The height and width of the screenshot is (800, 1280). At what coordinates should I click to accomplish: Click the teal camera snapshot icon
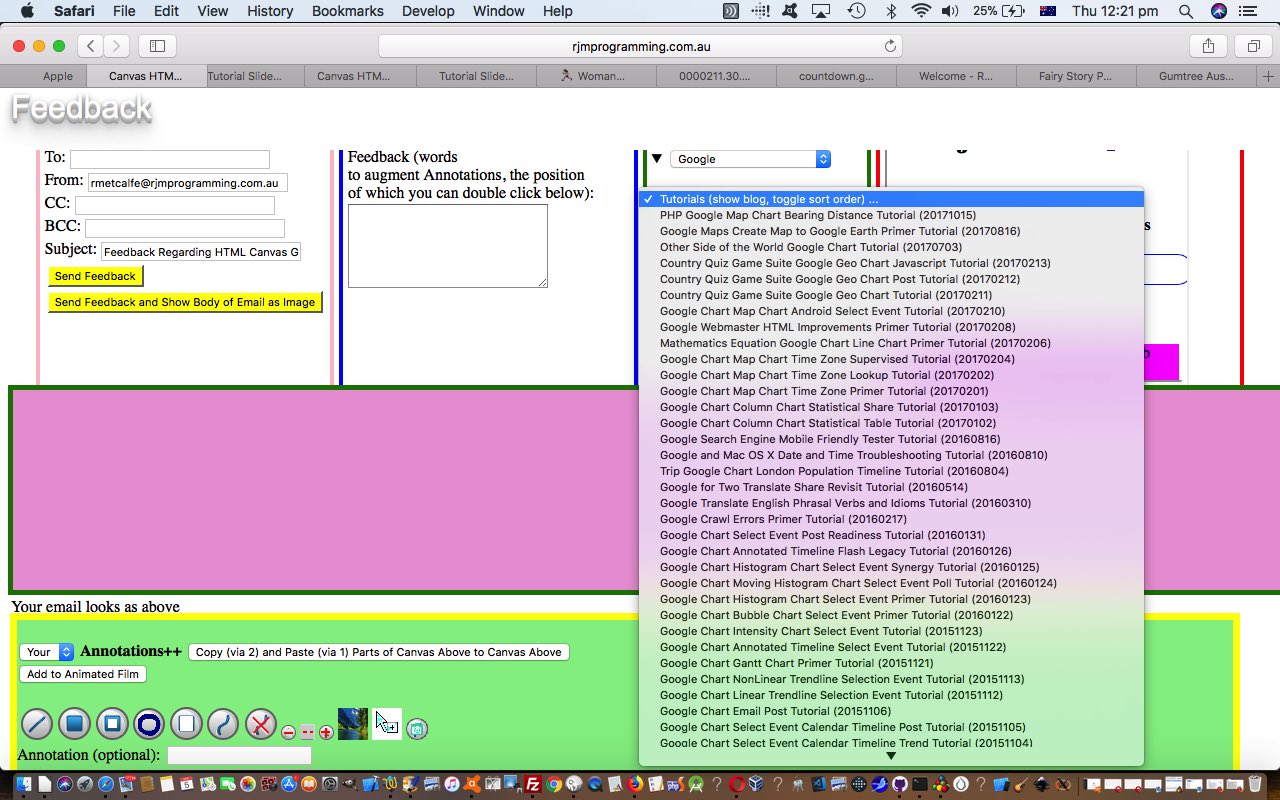(417, 729)
